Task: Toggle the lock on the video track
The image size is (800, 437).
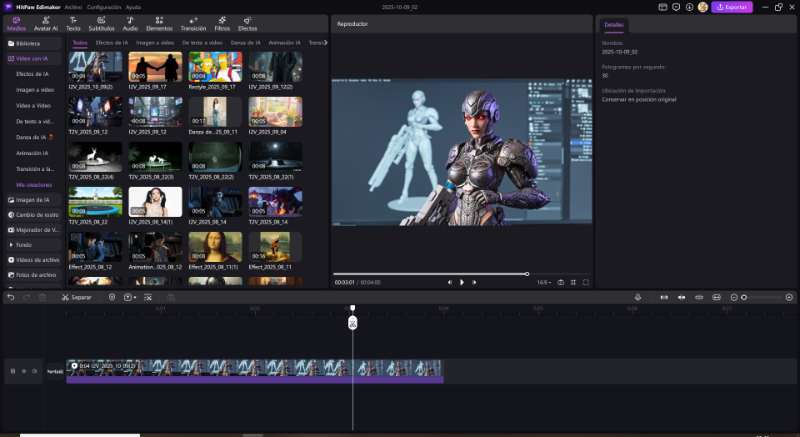Action: (x=12, y=371)
